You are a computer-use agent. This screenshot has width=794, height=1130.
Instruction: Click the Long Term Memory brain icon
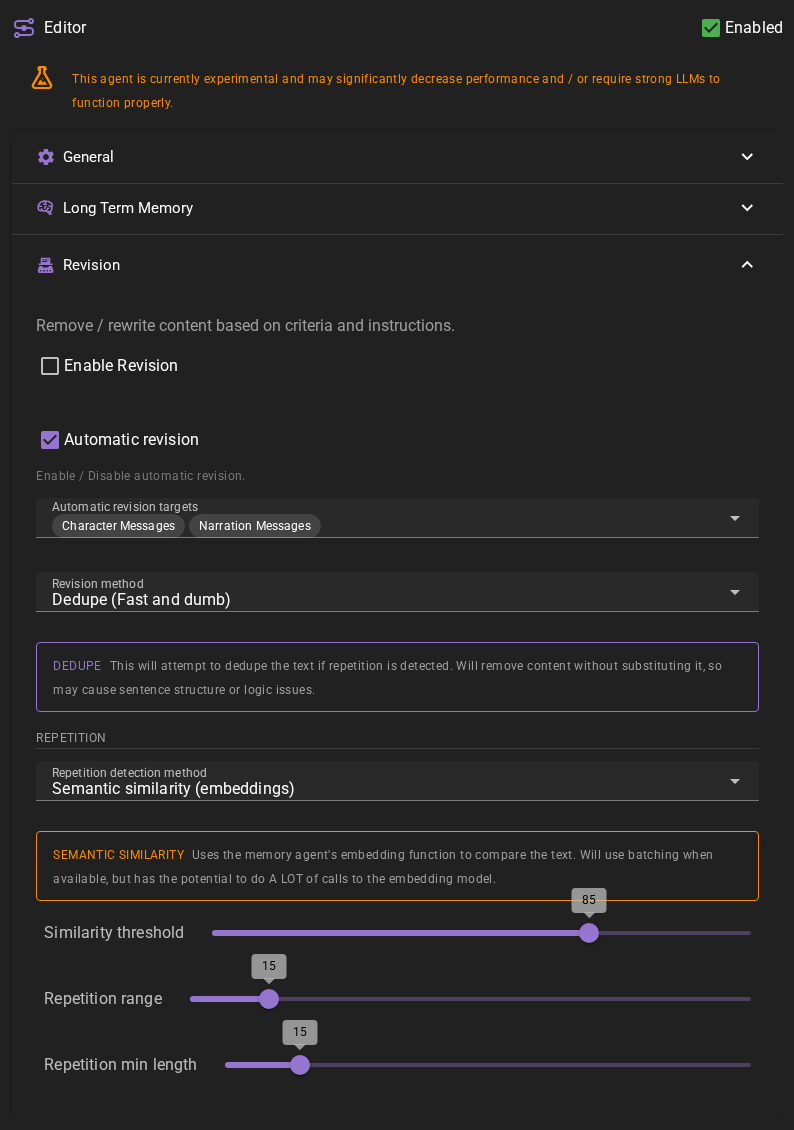[x=45, y=208]
